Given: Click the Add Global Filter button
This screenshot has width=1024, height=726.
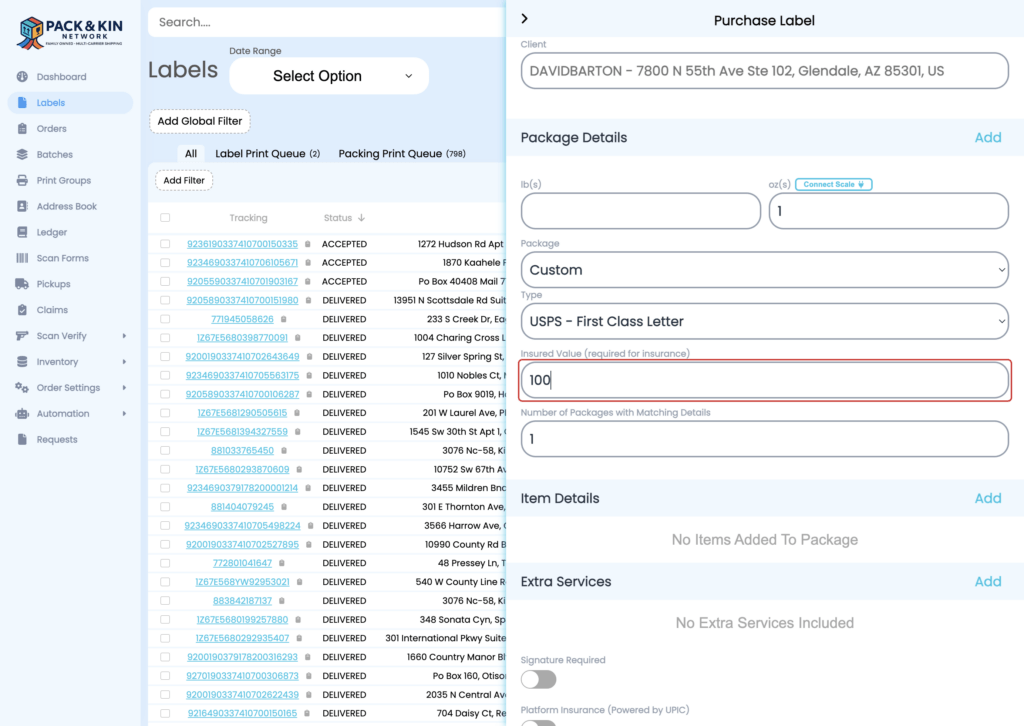Looking at the screenshot, I should (x=200, y=121).
